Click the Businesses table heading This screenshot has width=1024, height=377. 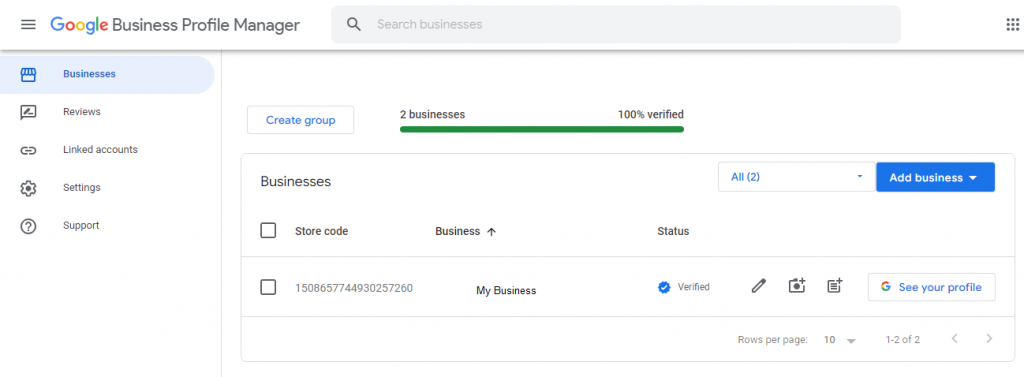point(296,182)
